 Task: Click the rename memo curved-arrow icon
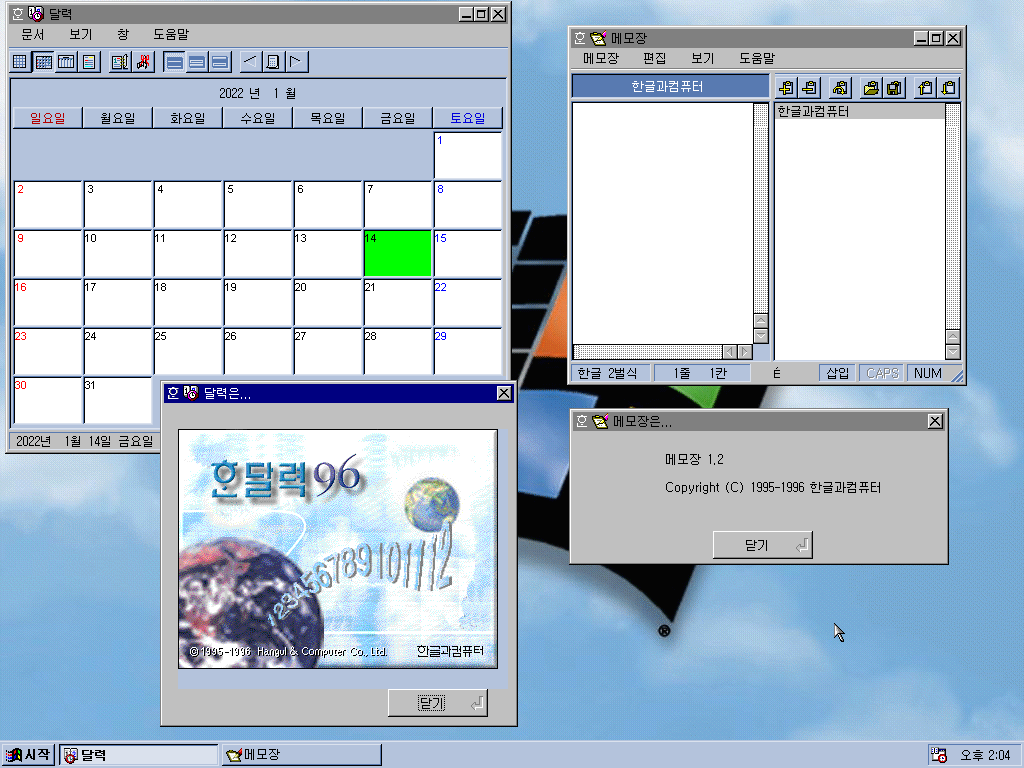coord(840,87)
